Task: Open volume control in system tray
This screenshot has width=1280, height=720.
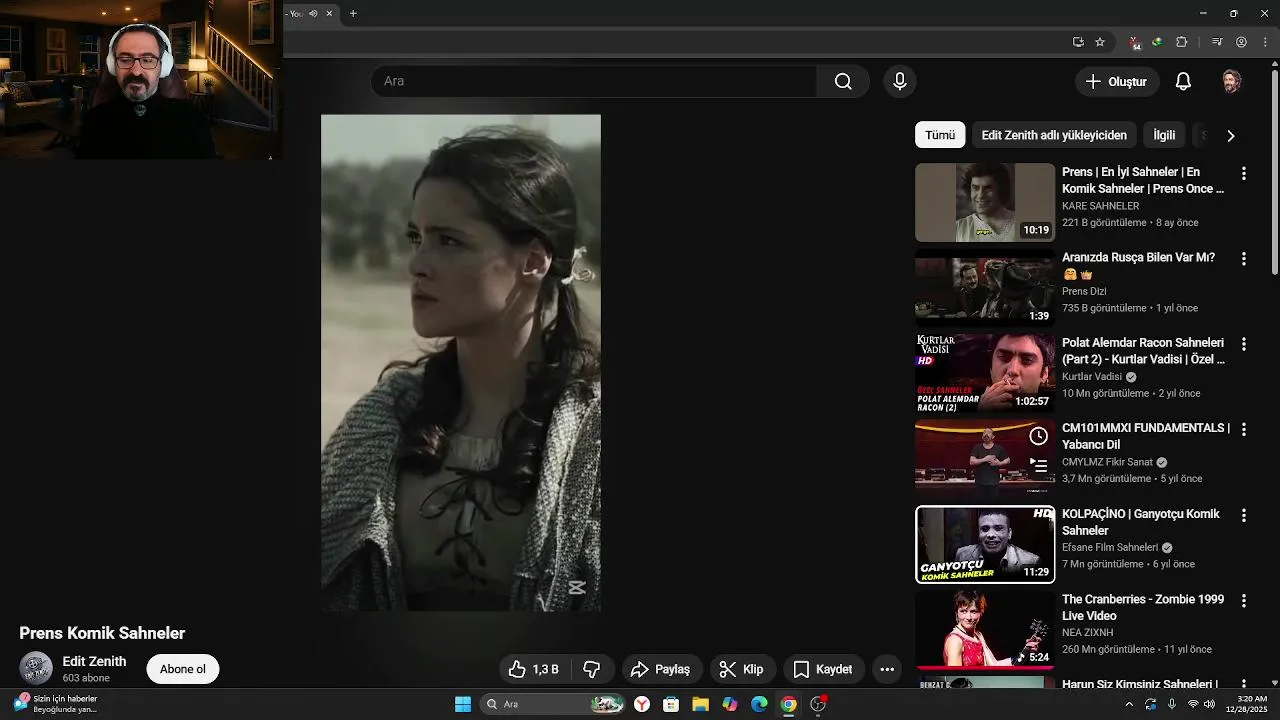Action: point(1210,704)
